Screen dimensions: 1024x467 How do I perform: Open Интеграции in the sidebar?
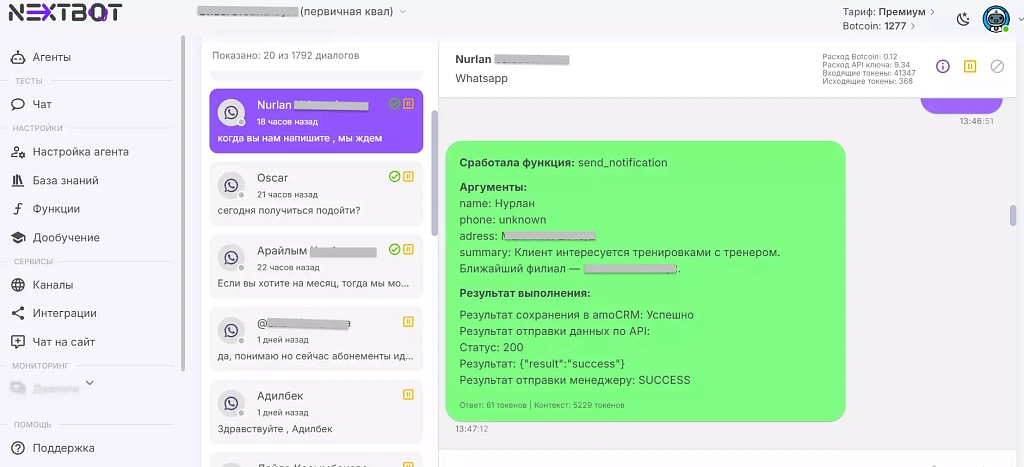pyautogui.click(x=64, y=313)
